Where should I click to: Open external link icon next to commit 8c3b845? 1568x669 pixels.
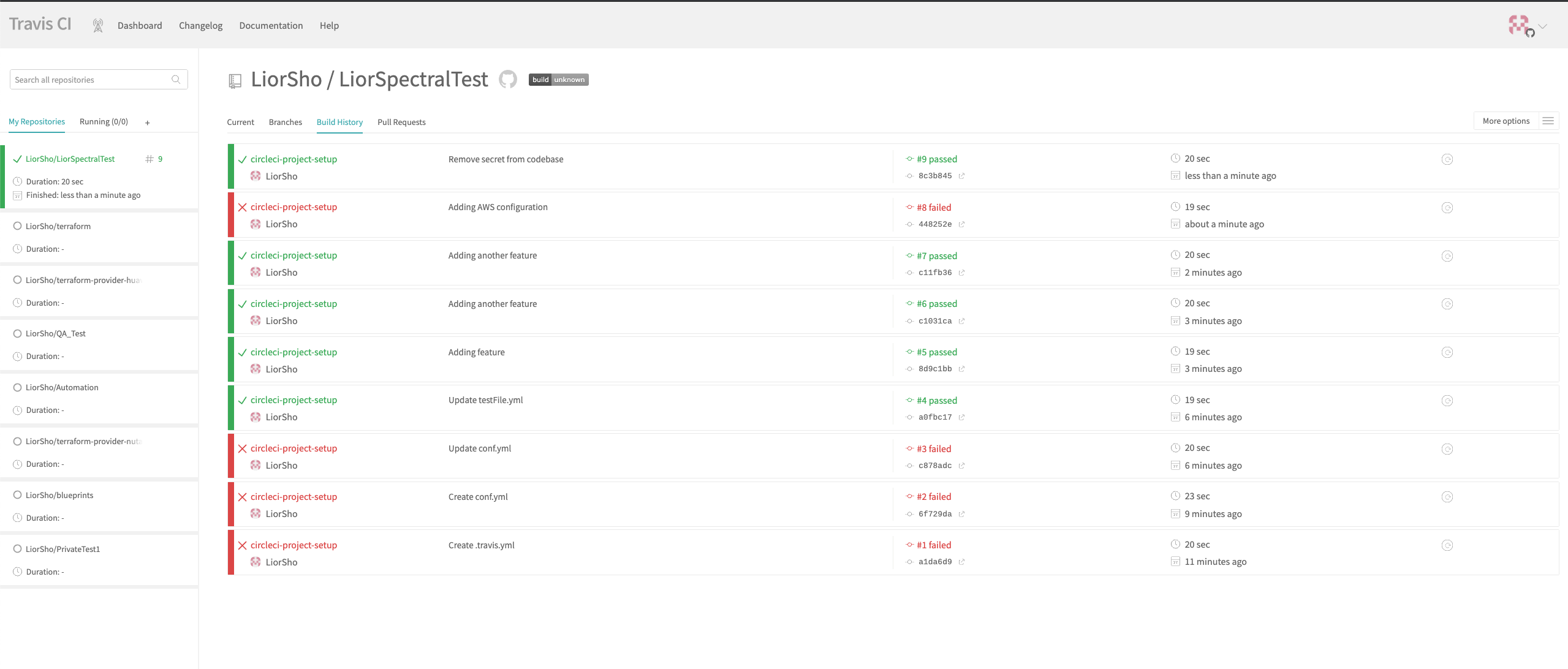click(962, 176)
